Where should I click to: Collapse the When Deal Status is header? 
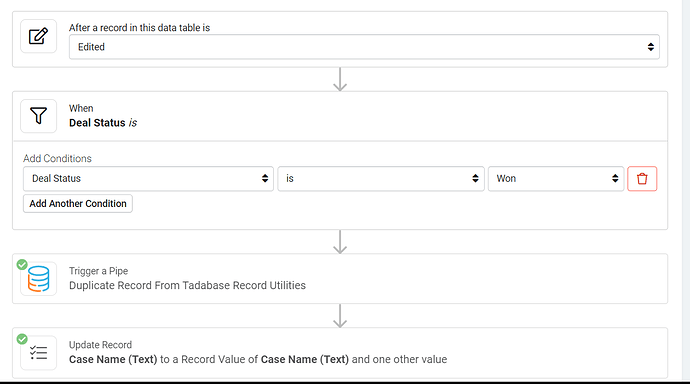tap(340, 116)
